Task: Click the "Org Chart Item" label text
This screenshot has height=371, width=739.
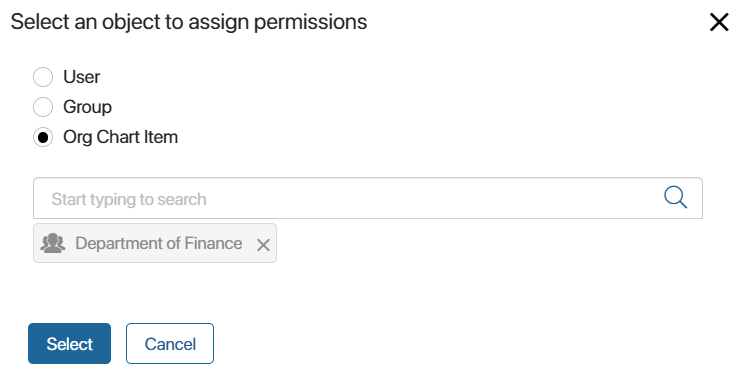Action: pos(121,137)
